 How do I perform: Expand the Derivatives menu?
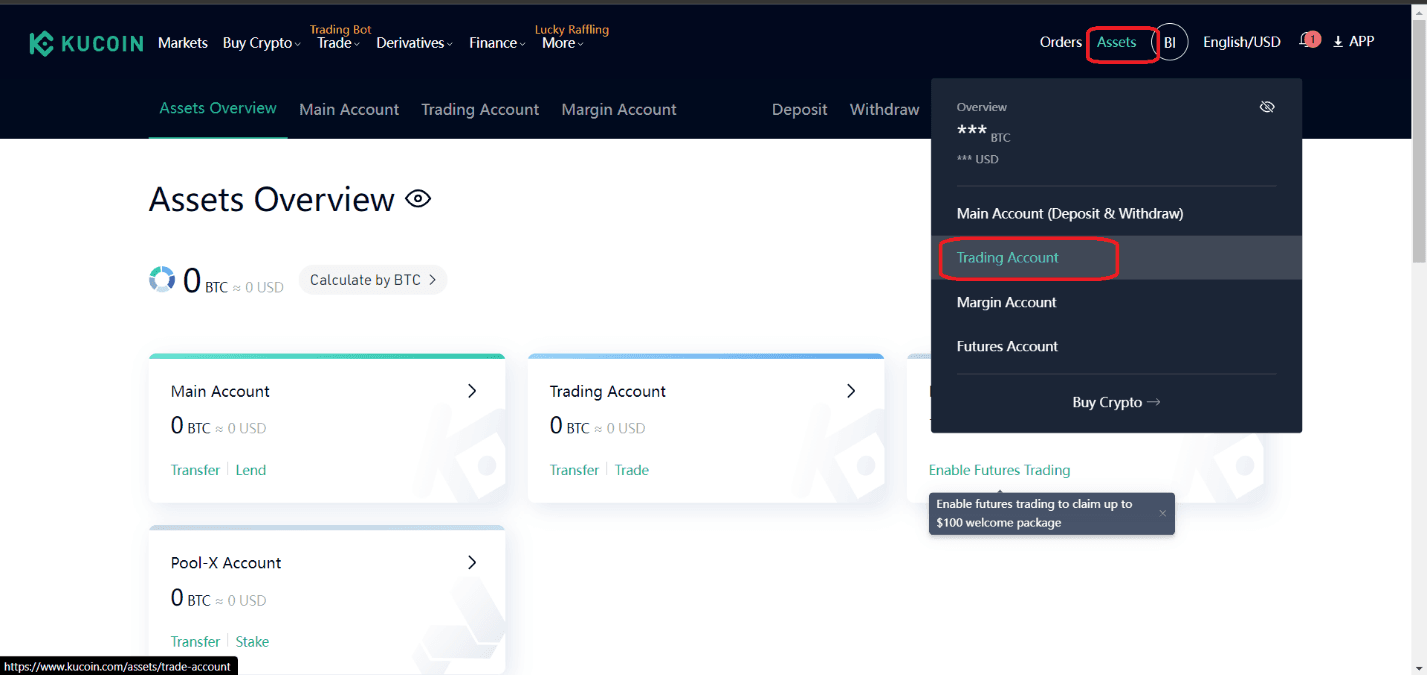tap(414, 43)
